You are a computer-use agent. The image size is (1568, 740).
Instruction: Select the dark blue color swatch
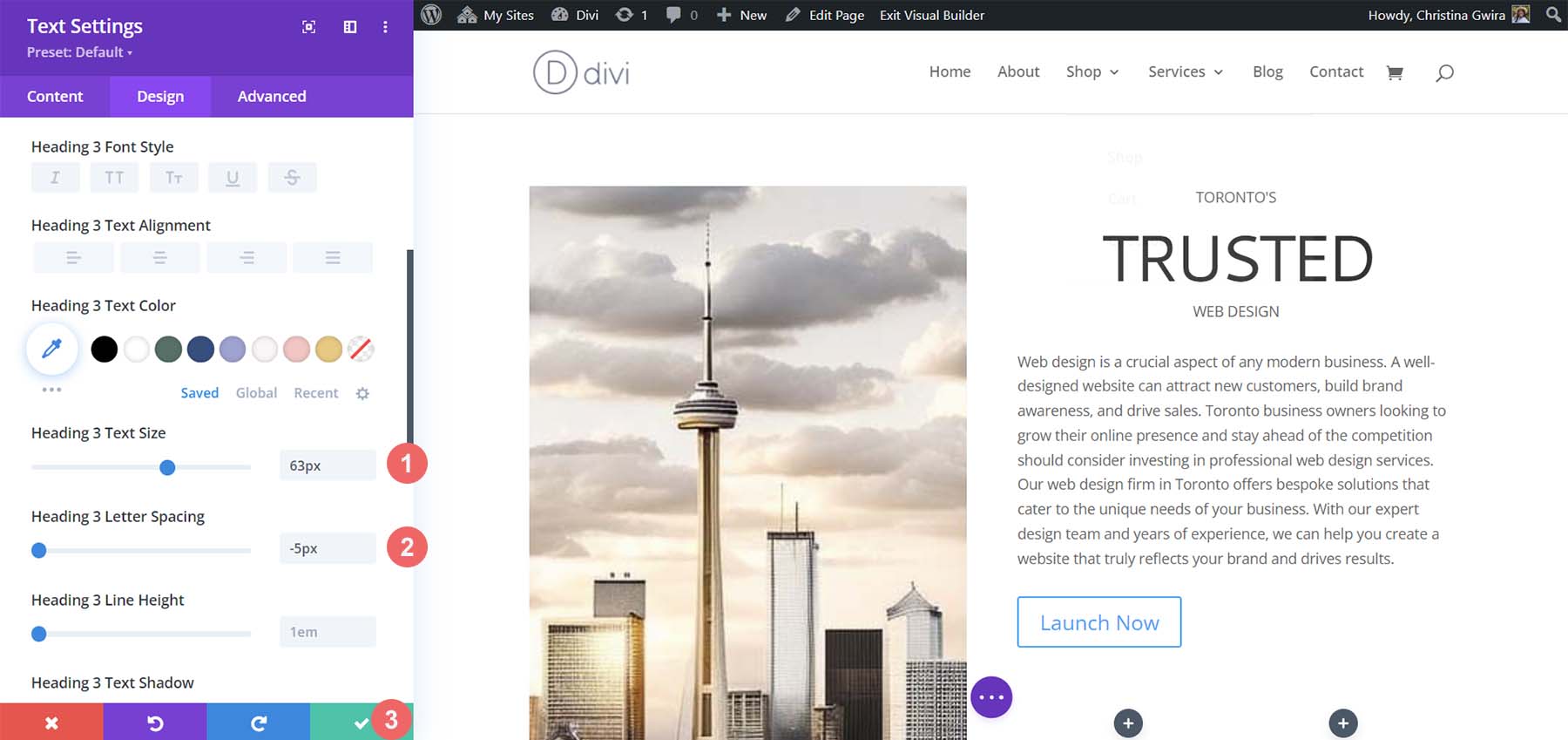point(200,350)
